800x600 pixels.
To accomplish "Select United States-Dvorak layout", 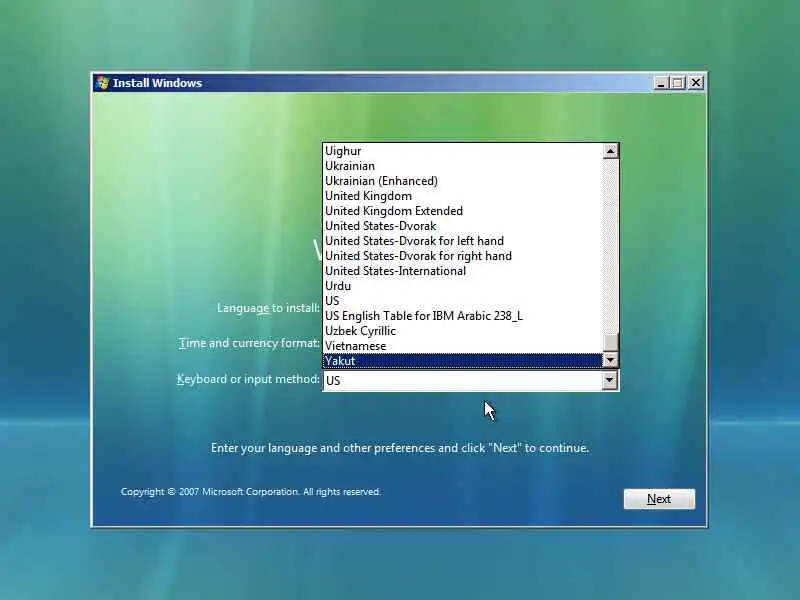I will (462, 226).
